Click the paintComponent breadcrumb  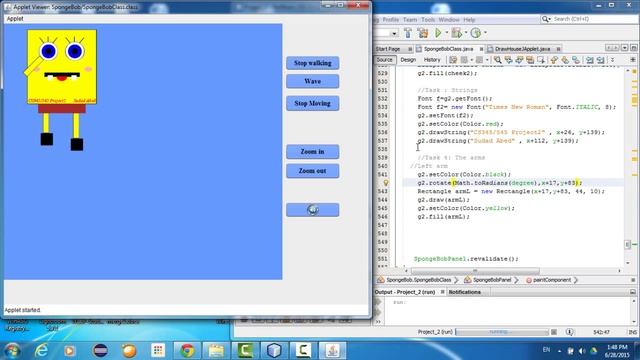549,280
